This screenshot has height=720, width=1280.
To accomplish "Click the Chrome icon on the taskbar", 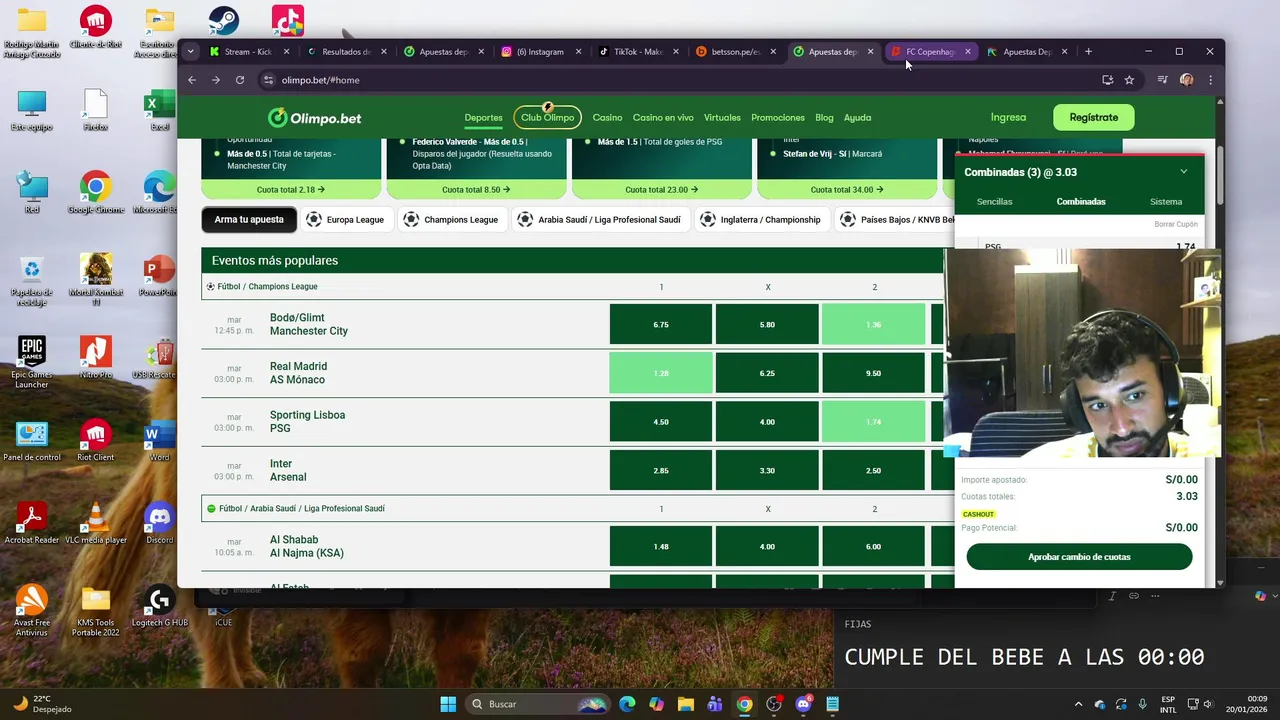I will [744, 704].
